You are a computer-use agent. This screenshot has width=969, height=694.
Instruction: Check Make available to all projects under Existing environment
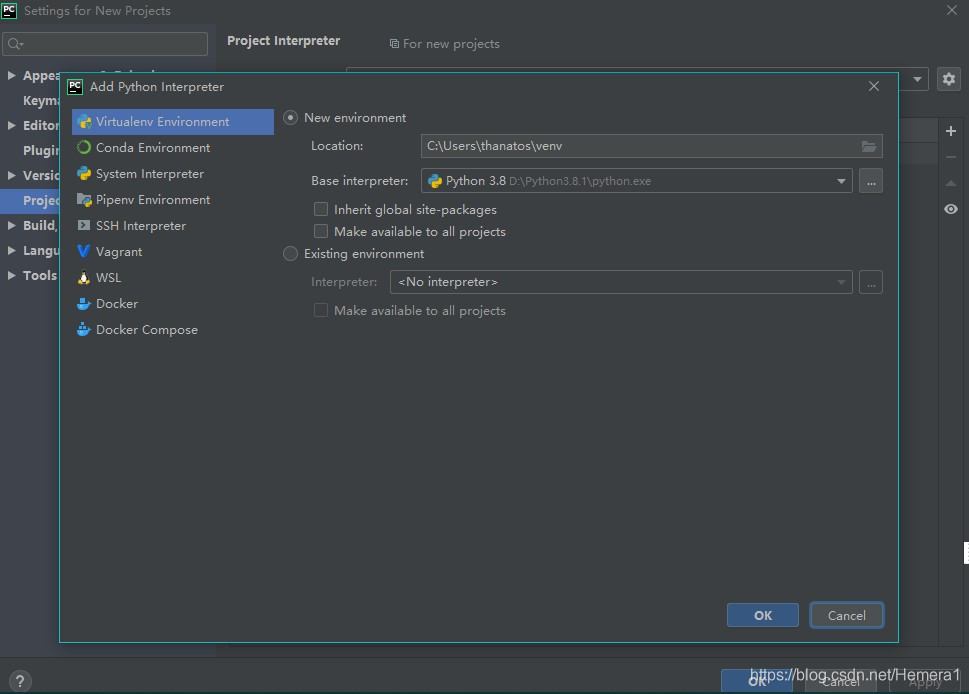pyautogui.click(x=321, y=310)
